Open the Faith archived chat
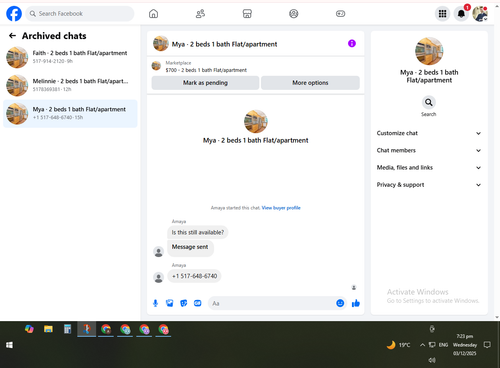 click(70, 57)
